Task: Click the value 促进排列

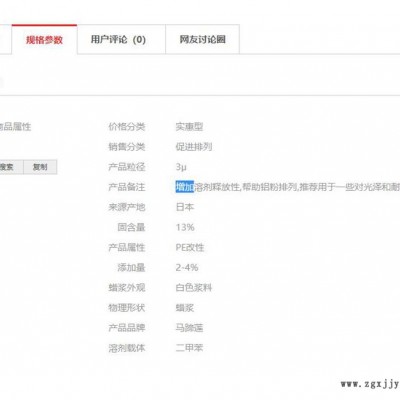Action: pyautogui.click(x=194, y=147)
